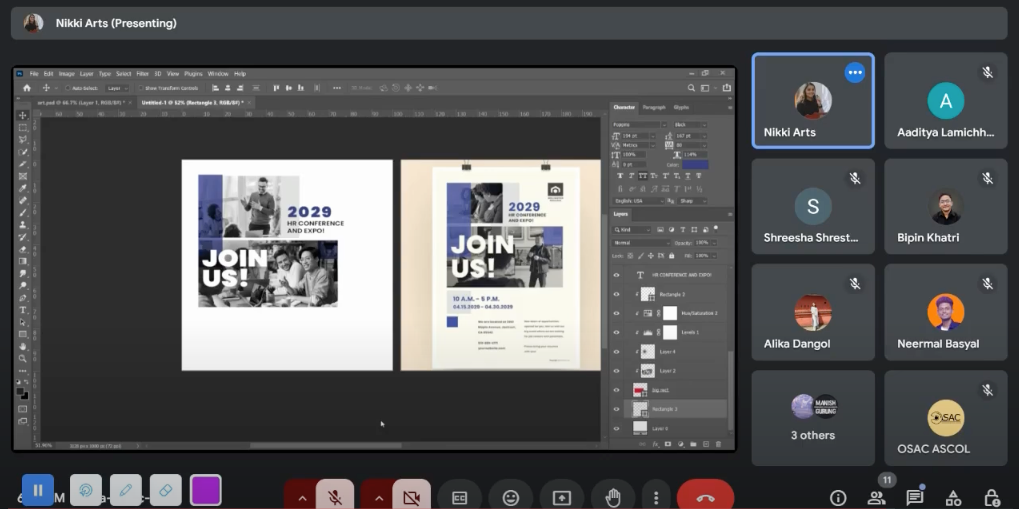This screenshot has width=1019, height=509.
Task: Open the Image menu
Action: click(x=67, y=73)
